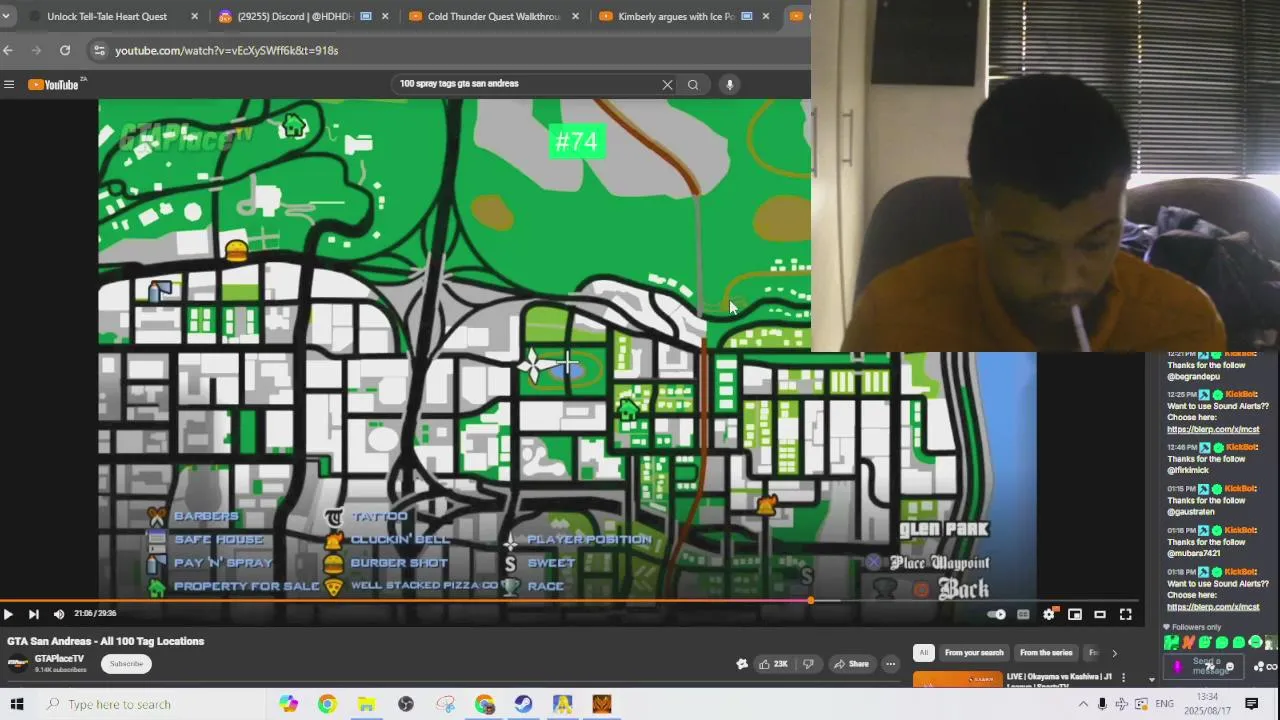Reload the current page
The height and width of the screenshot is (720, 1280).
[x=65, y=50]
